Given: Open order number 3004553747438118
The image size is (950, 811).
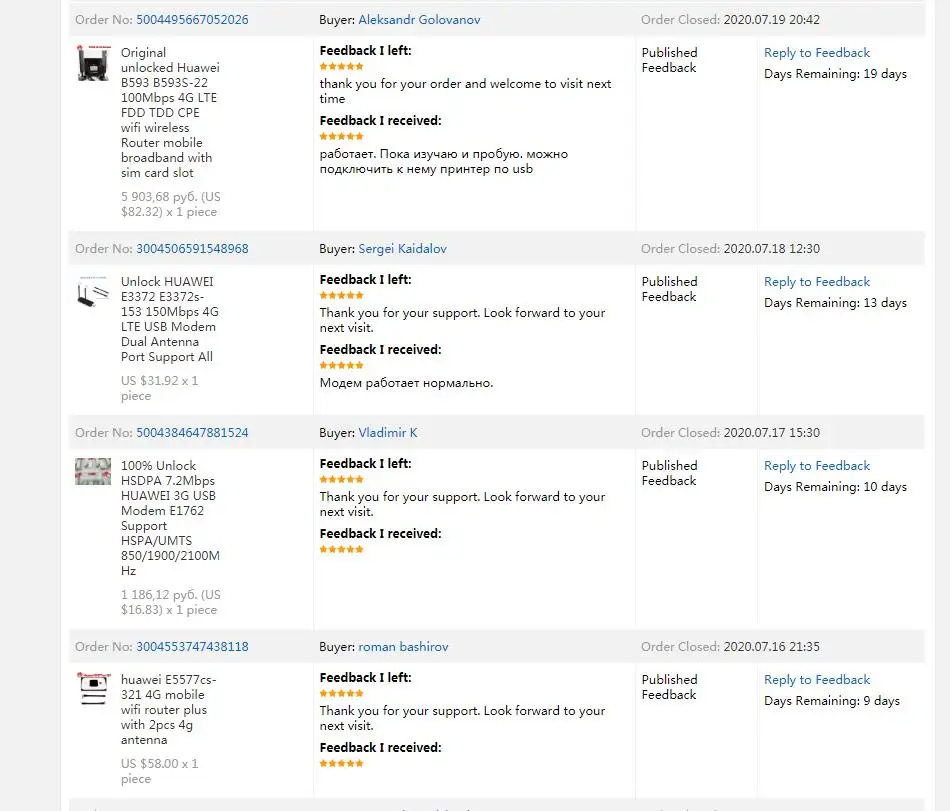Looking at the screenshot, I should point(192,647).
